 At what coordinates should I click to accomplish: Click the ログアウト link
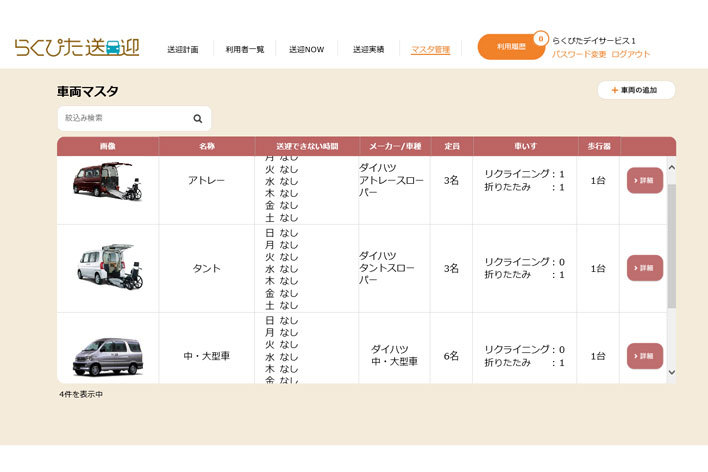click(x=631, y=54)
